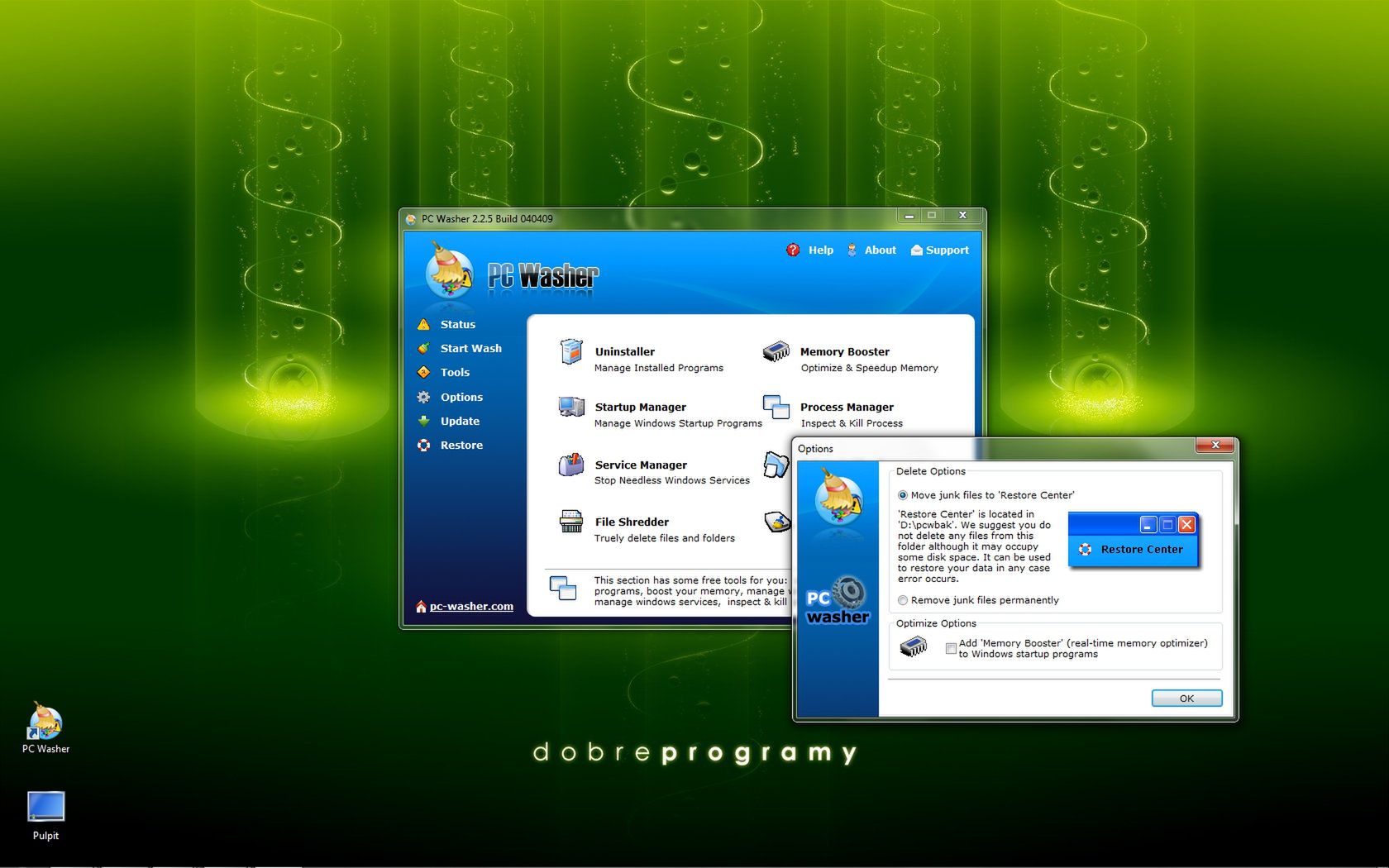This screenshot has width=1389, height=868.
Task: Open Service Manager tool
Action: click(x=641, y=465)
